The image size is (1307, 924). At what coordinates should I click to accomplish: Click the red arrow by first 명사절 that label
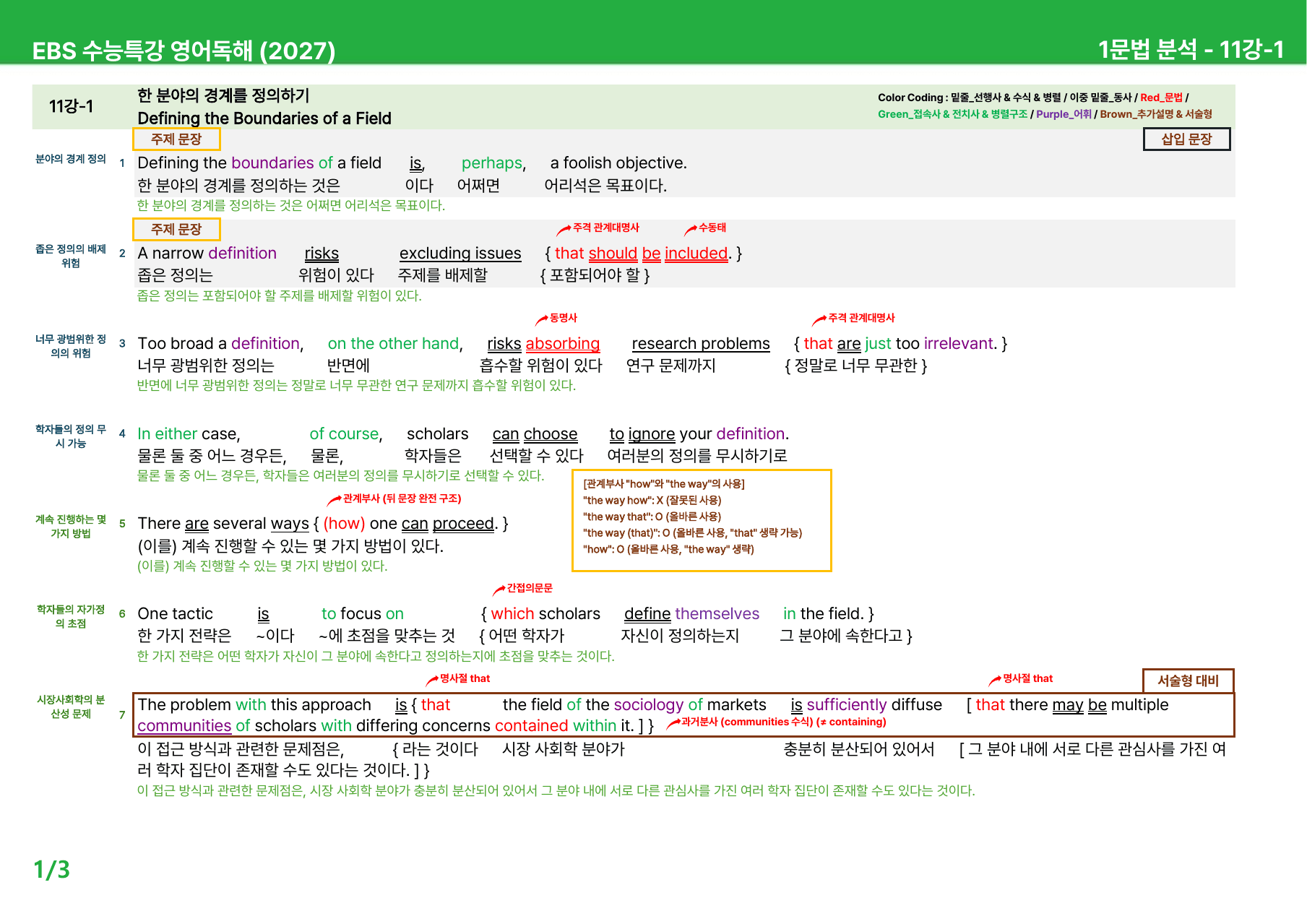pyautogui.click(x=432, y=680)
